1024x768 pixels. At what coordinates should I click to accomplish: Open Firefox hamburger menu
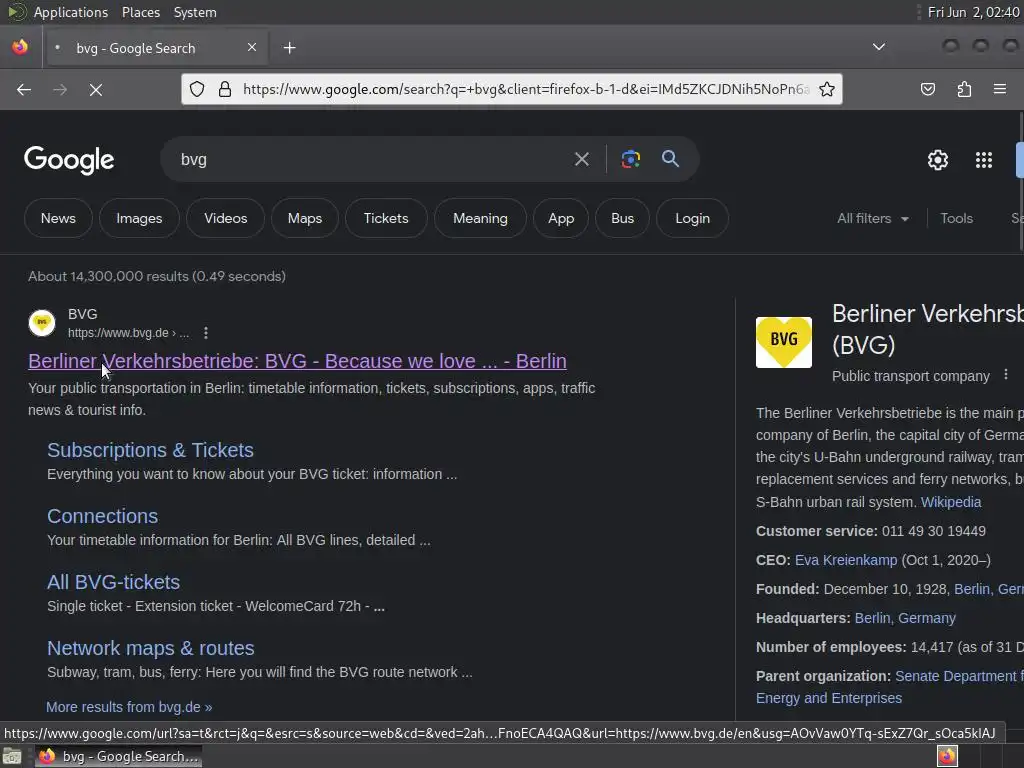point(1000,89)
